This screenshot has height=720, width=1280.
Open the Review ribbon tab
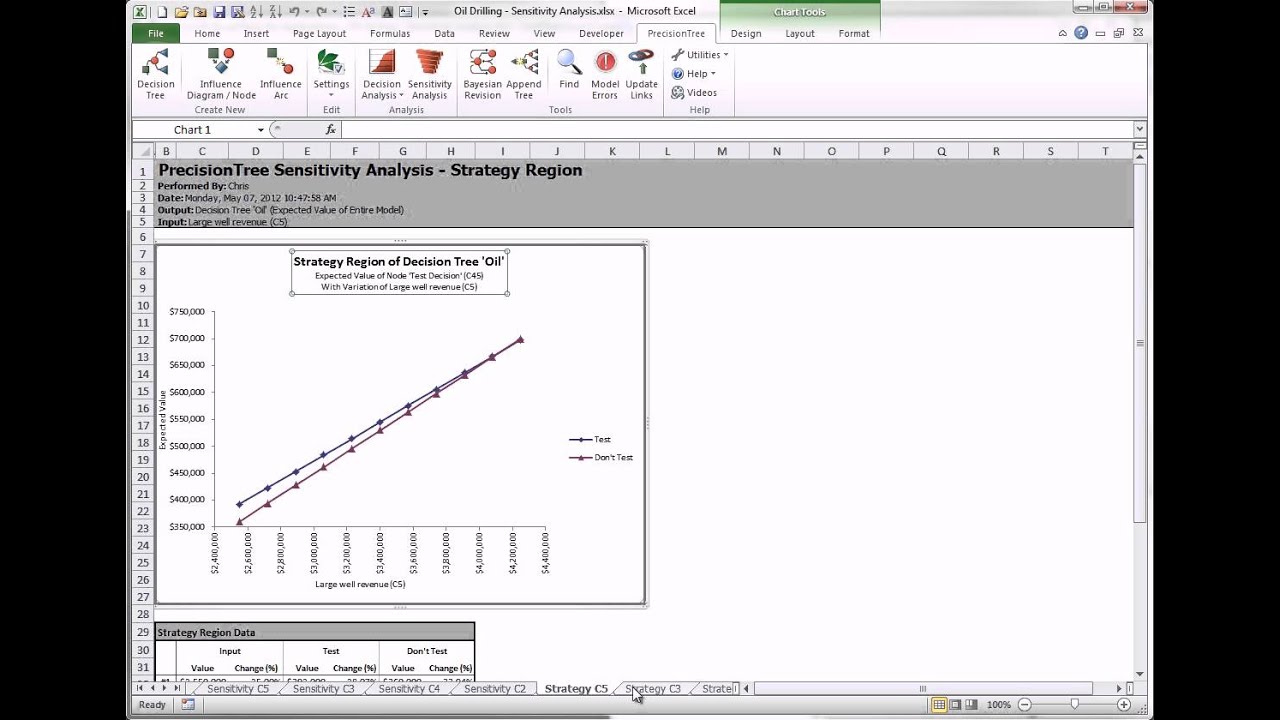point(494,33)
